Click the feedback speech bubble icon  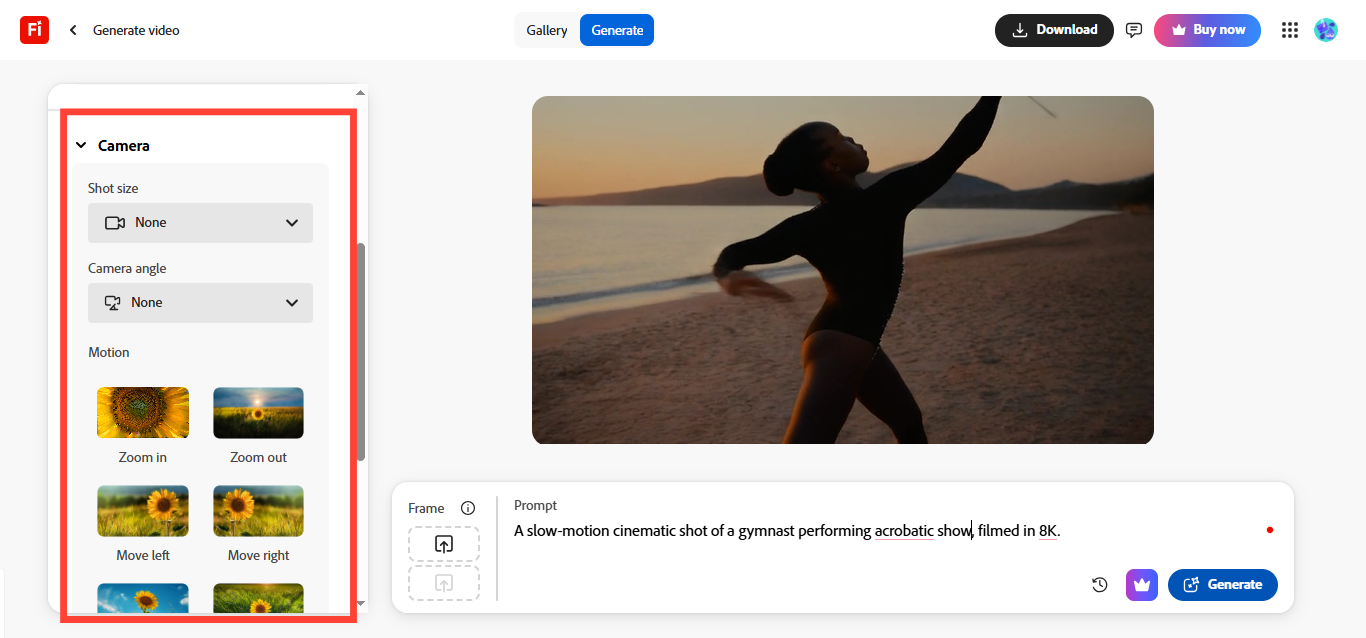point(1133,30)
